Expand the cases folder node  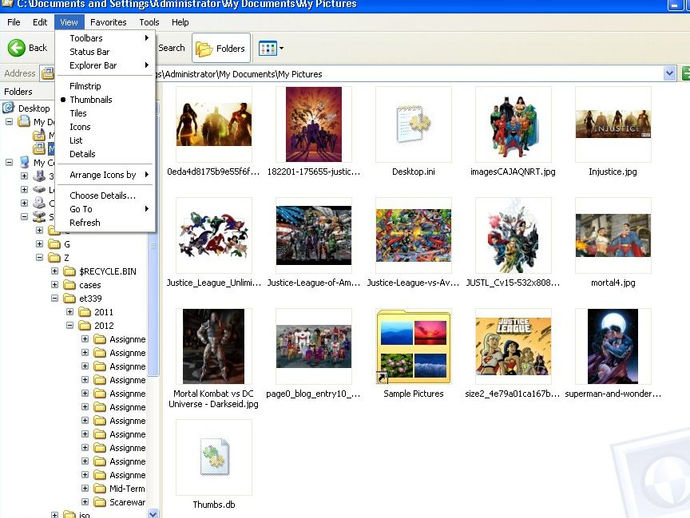[55, 285]
